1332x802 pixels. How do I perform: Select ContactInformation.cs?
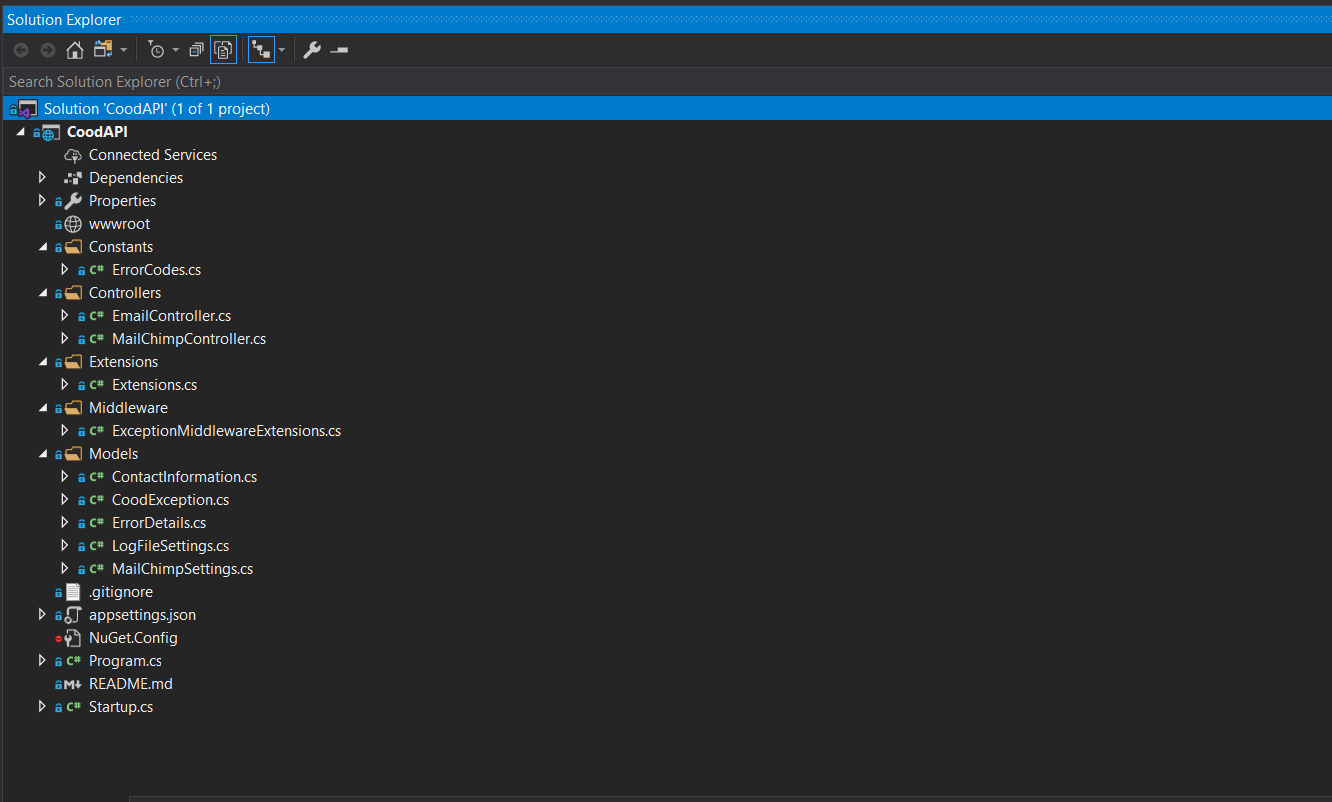[184, 477]
